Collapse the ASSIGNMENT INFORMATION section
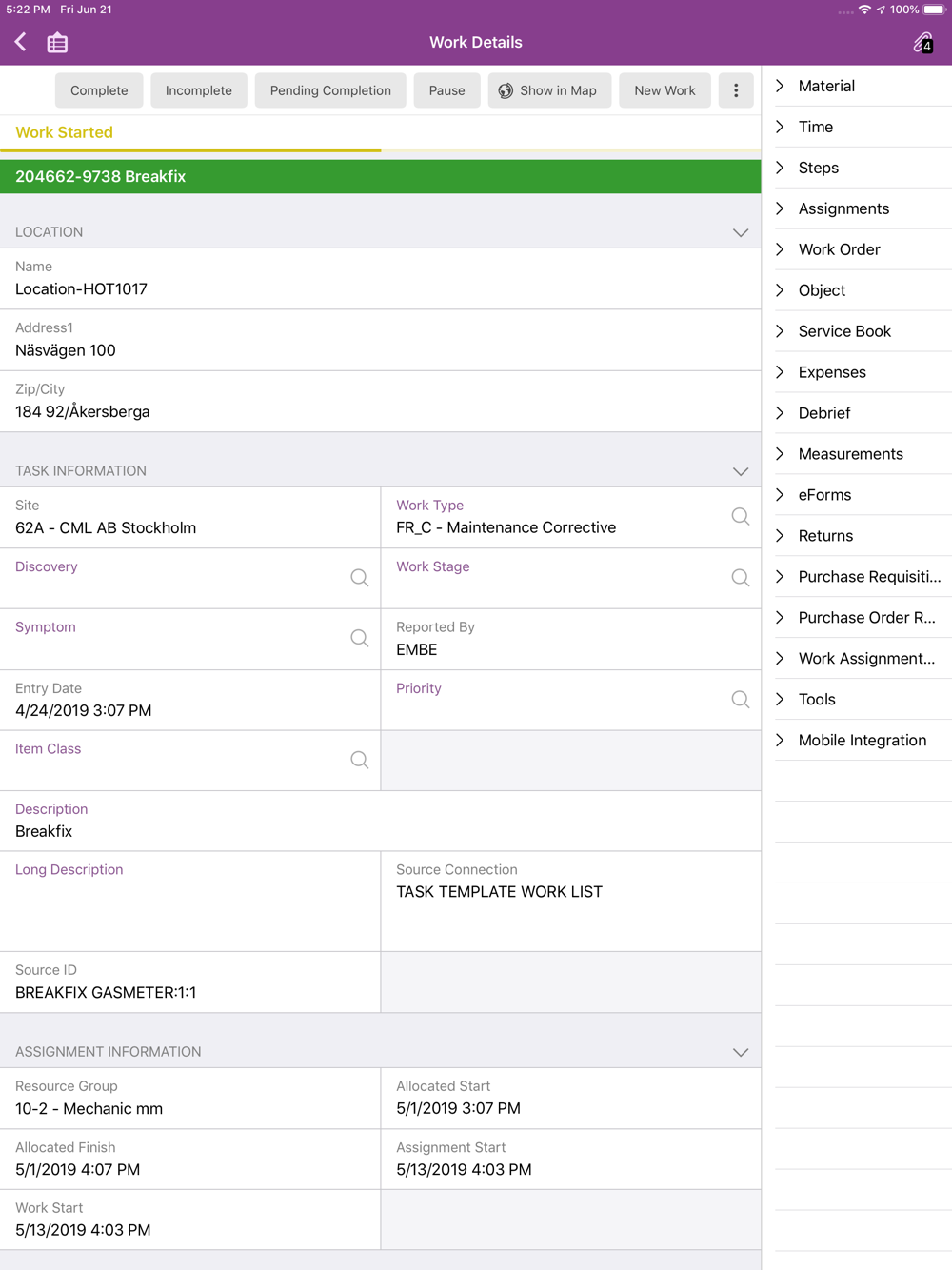Image resolution: width=952 pixels, height=1270 pixels. 741,1052
